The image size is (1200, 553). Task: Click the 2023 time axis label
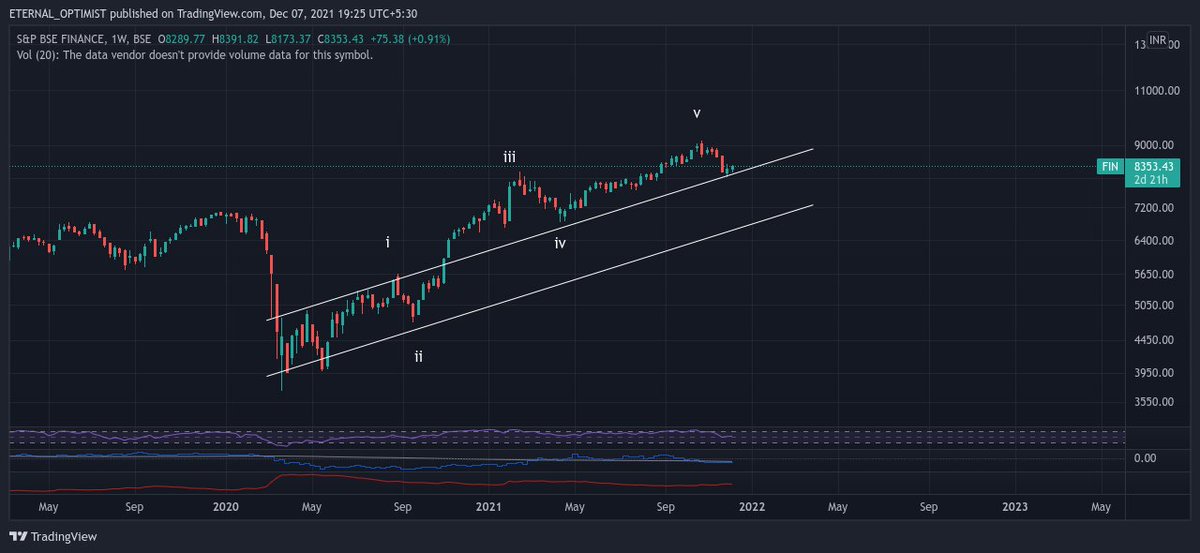click(x=1015, y=507)
